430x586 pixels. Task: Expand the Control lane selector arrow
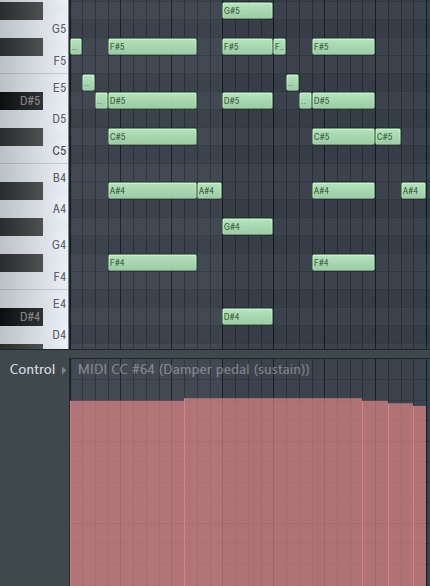(x=64, y=370)
